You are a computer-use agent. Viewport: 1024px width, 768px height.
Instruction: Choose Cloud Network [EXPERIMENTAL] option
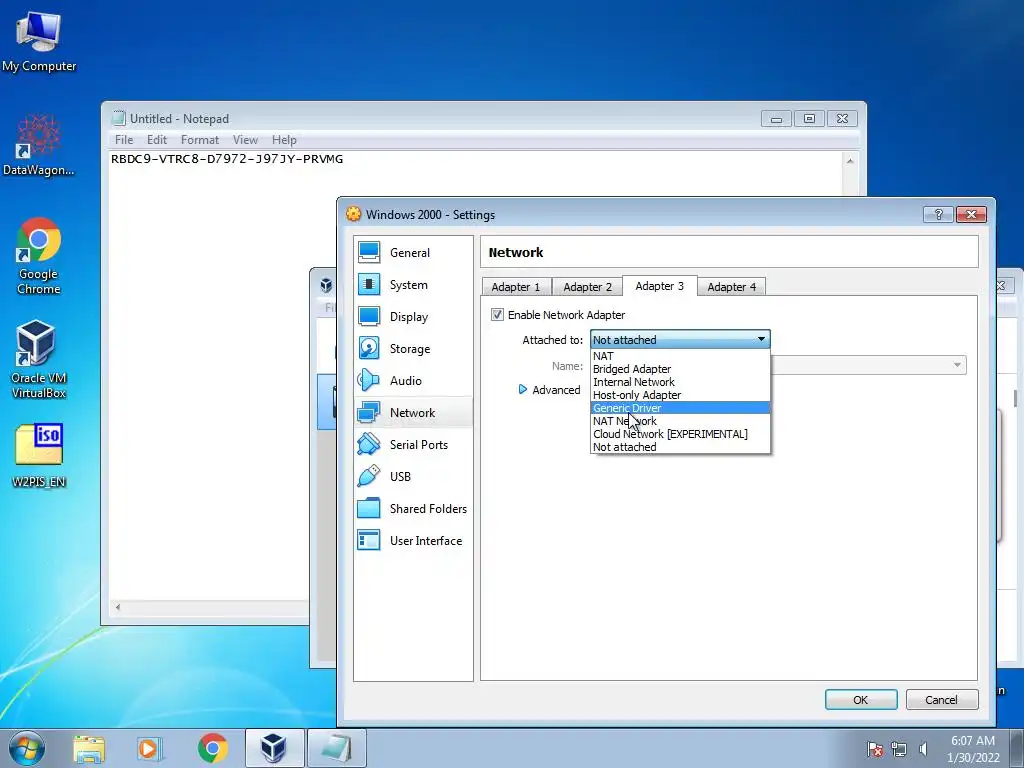click(680, 434)
